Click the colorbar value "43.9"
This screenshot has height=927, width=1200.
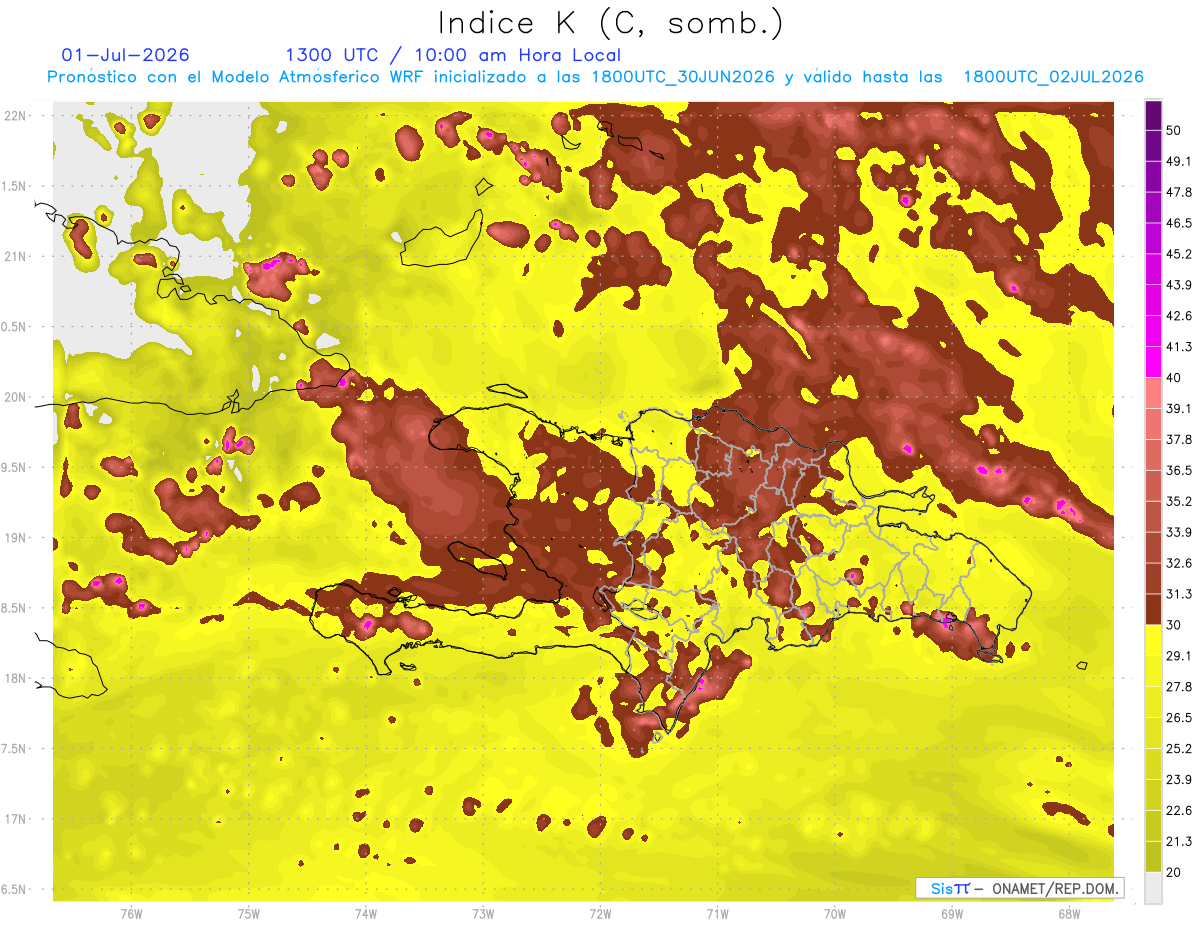point(1179,285)
